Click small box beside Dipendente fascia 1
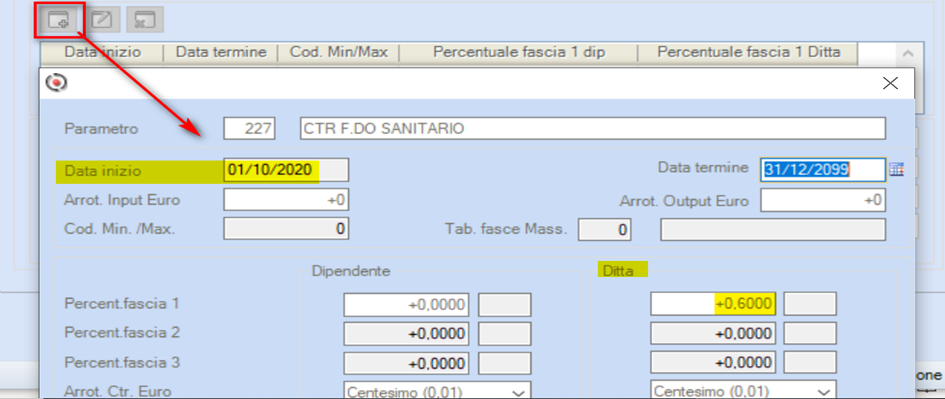Image resolution: width=945 pixels, height=399 pixels. pyautogui.click(x=504, y=304)
